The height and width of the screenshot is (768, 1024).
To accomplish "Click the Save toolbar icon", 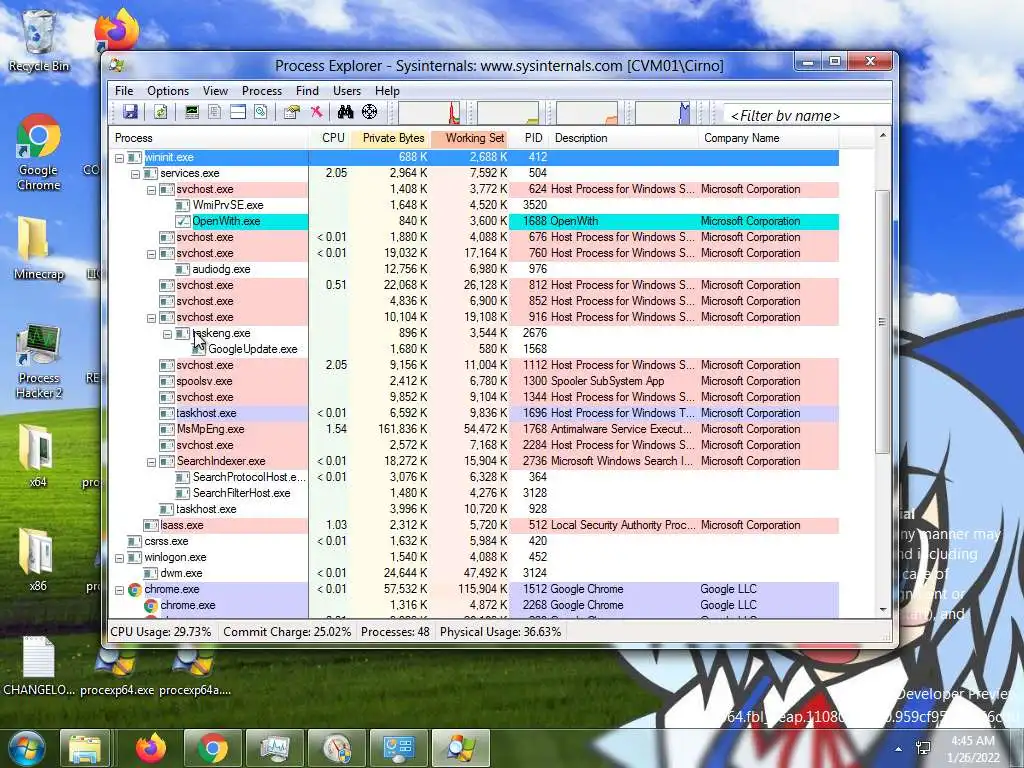I will coord(131,112).
